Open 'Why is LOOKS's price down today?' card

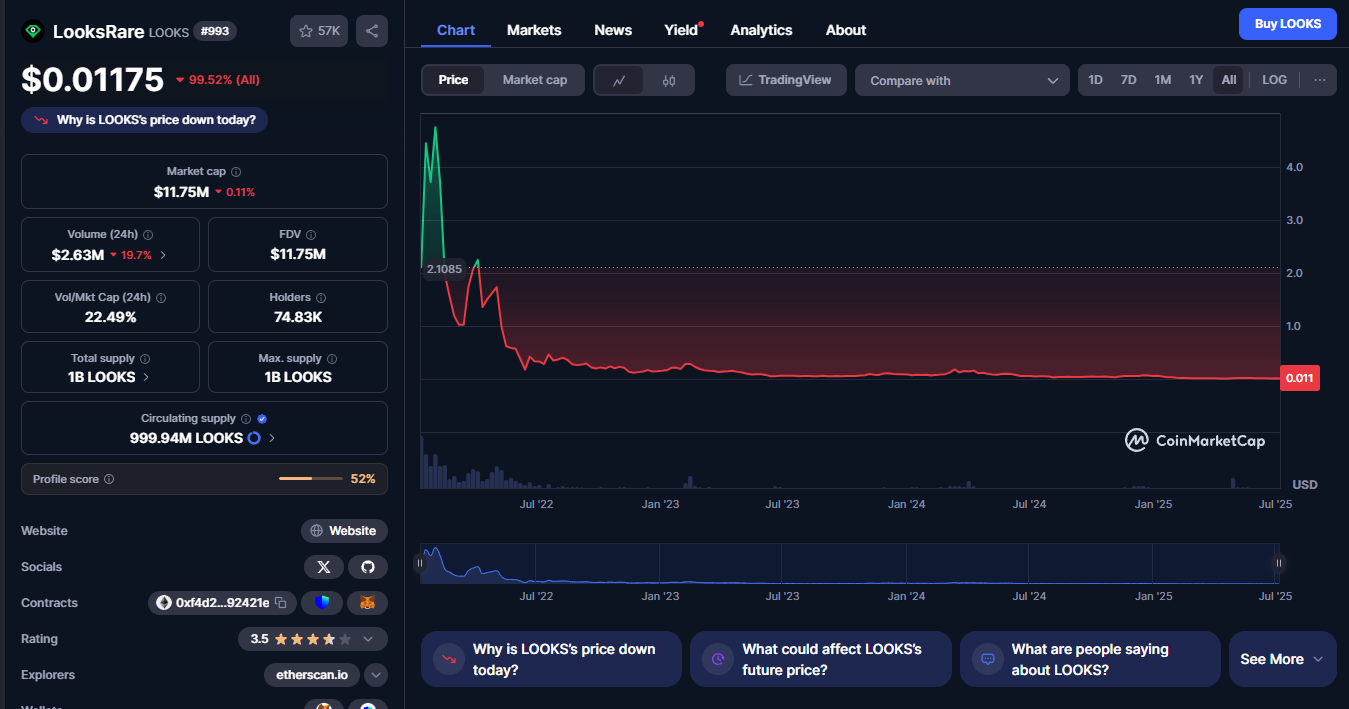tap(551, 659)
